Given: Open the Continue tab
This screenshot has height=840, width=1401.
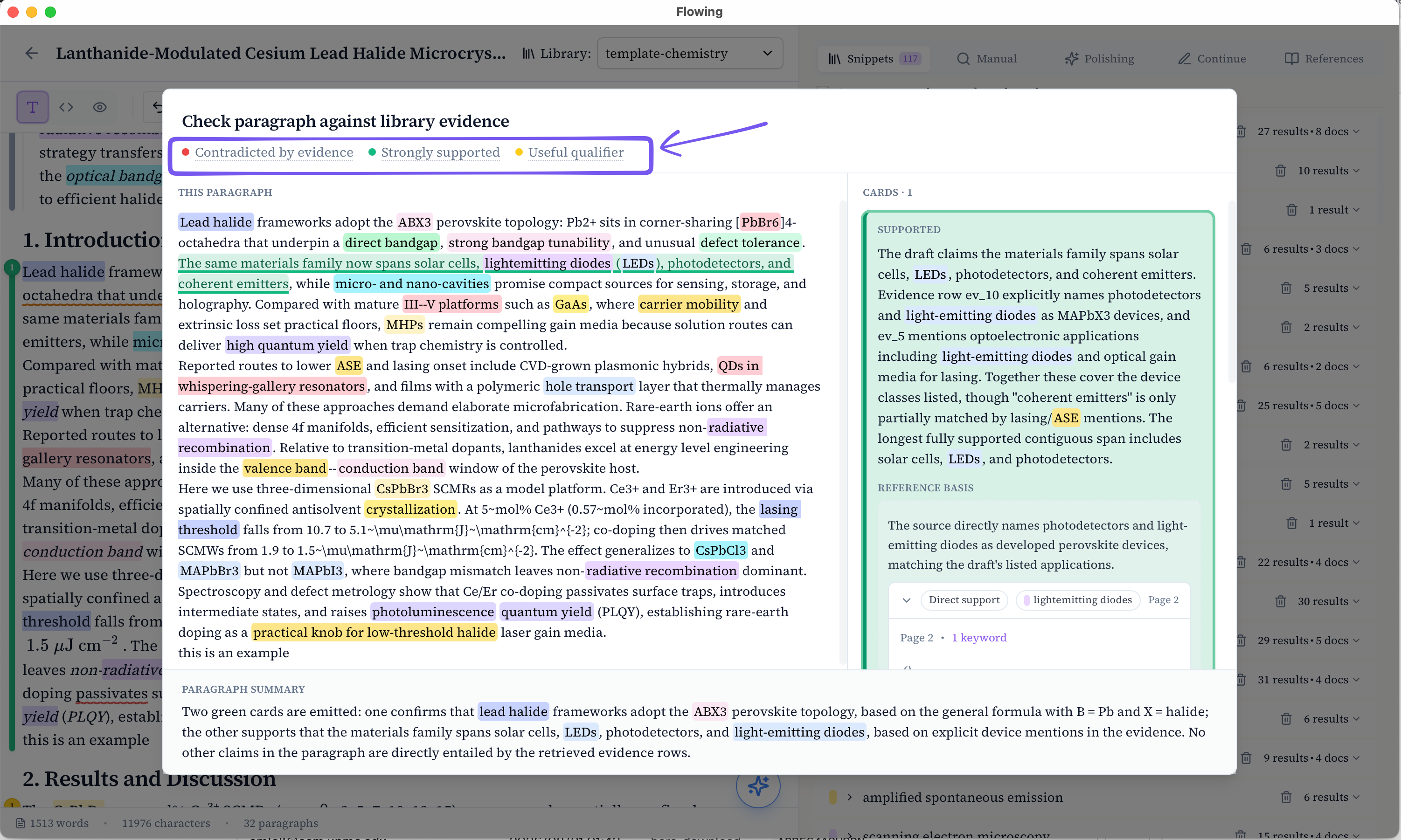Looking at the screenshot, I should click(1212, 58).
